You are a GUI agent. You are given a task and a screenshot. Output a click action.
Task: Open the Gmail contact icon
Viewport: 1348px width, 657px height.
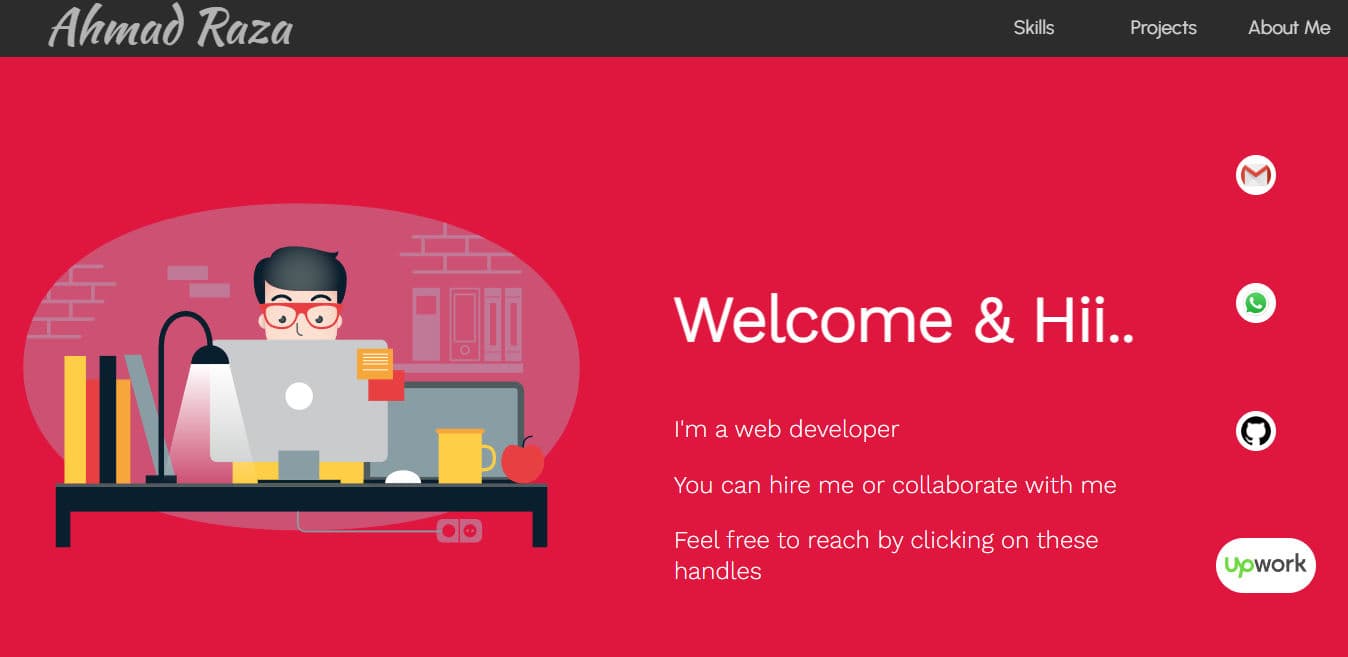1255,175
